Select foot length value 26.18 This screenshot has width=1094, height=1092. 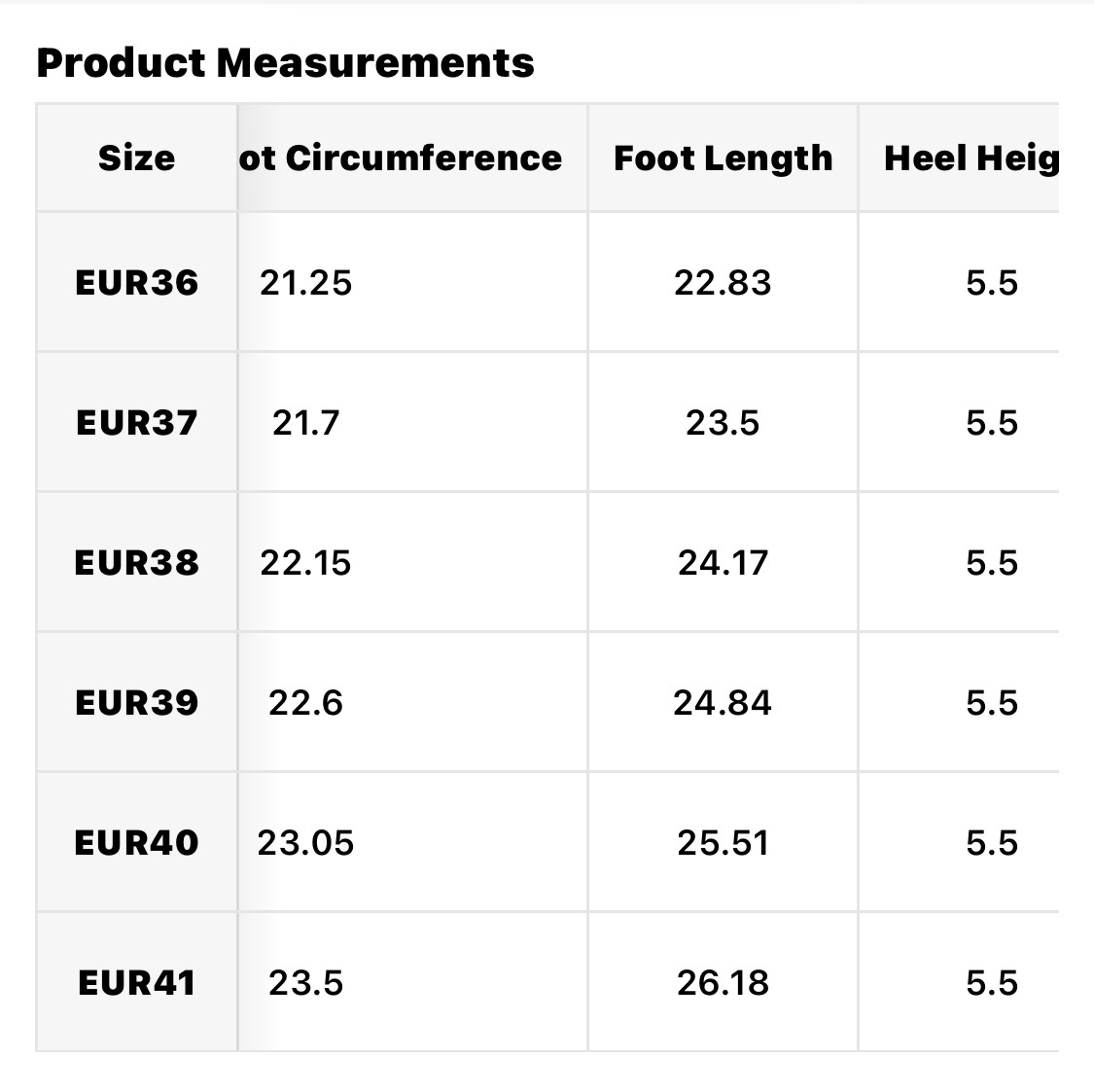[723, 983]
